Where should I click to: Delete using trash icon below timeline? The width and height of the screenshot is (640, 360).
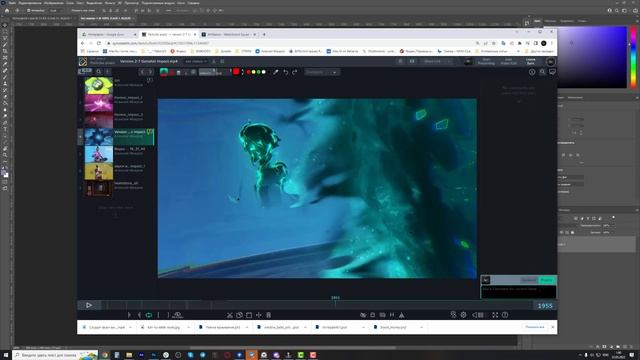[269, 315]
